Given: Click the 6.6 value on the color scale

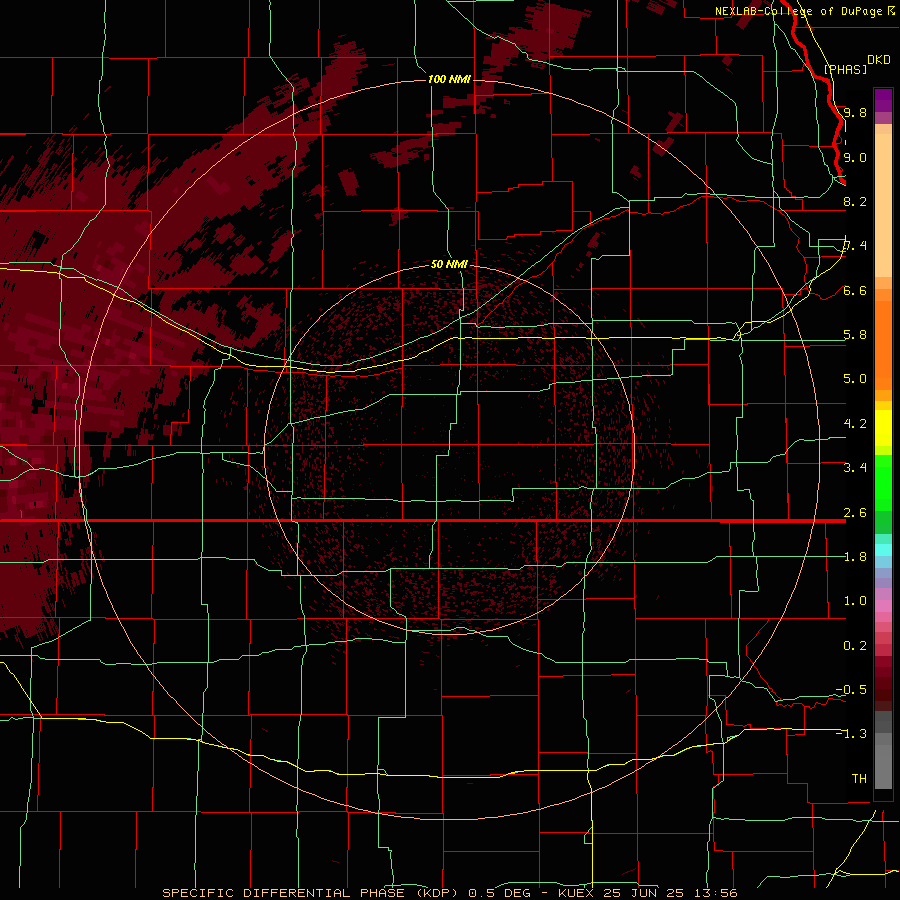Looking at the screenshot, I should (855, 290).
